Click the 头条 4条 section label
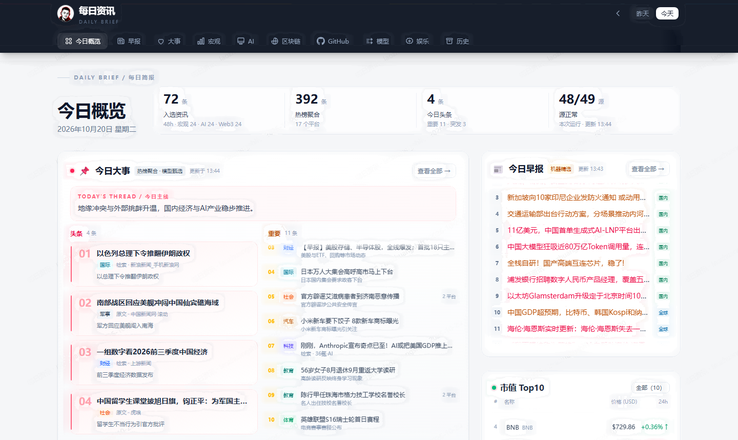The width and height of the screenshot is (738, 440). point(83,233)
